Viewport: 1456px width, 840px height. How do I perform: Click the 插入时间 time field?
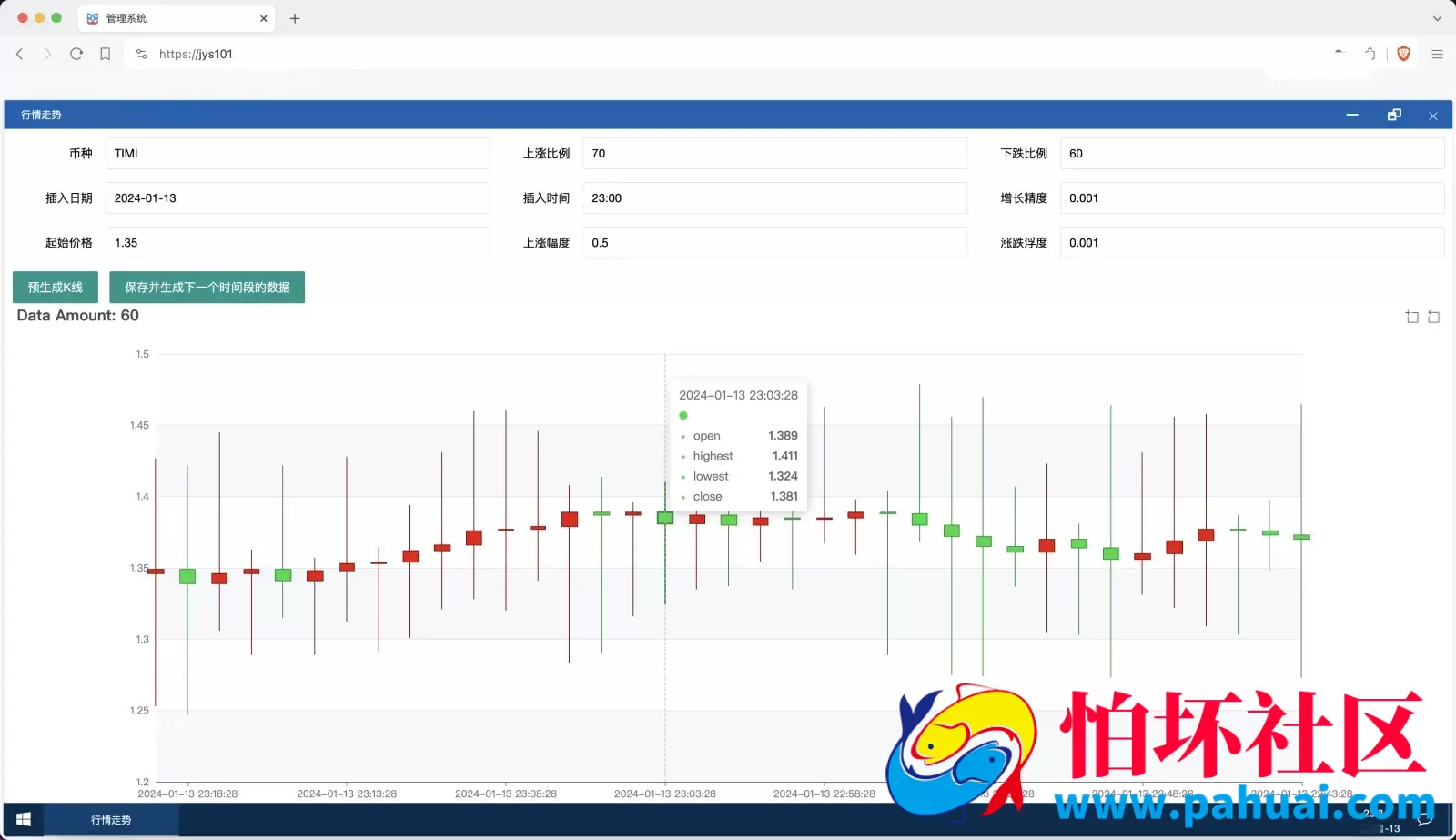click(775, 198)
